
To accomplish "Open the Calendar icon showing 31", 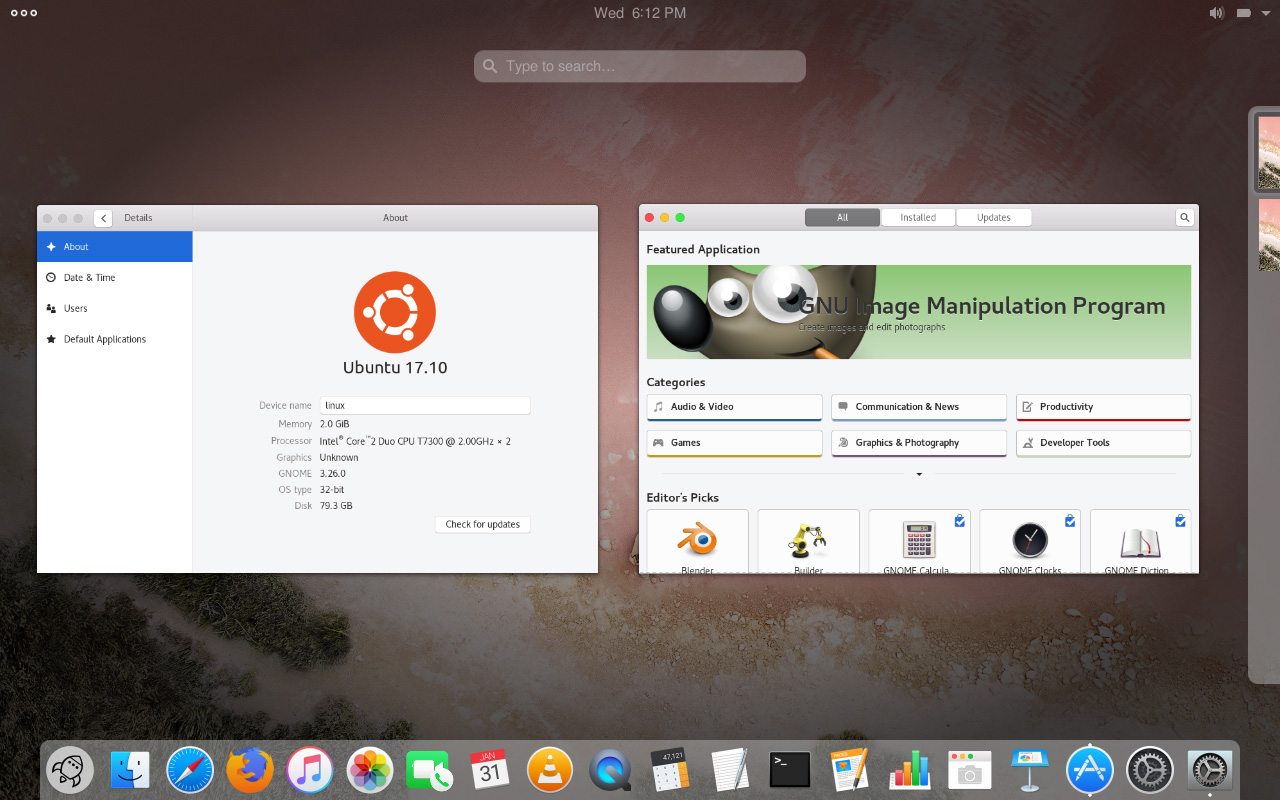I will (x=490, y=771).
